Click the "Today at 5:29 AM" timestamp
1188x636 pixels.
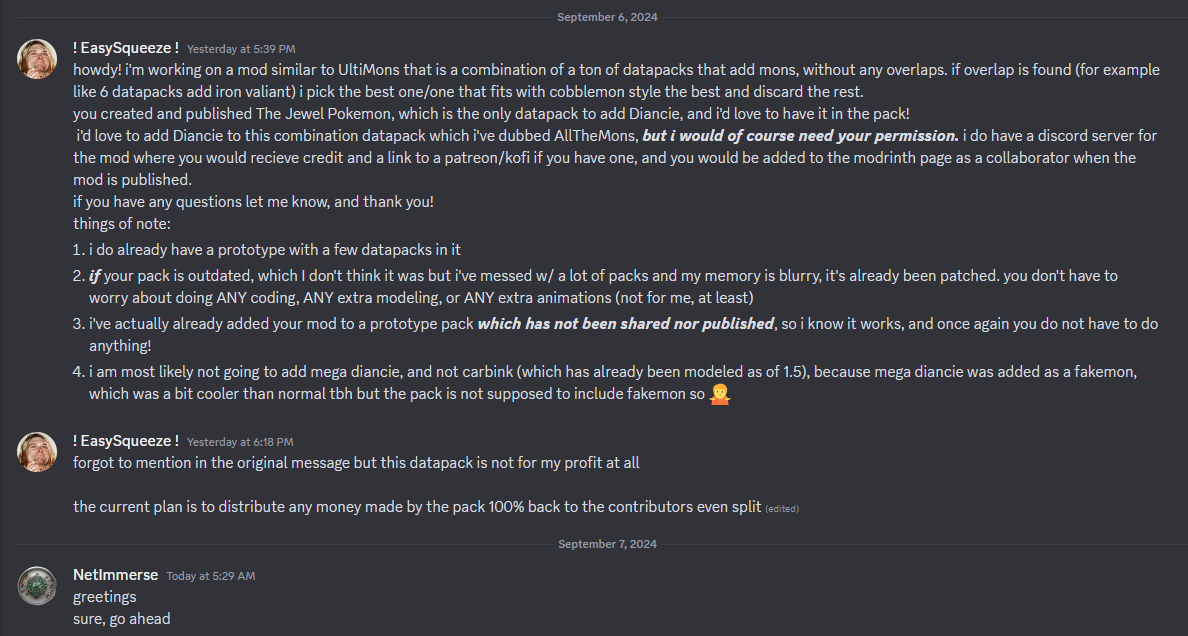pyautogui.click(x=210, y=576)
